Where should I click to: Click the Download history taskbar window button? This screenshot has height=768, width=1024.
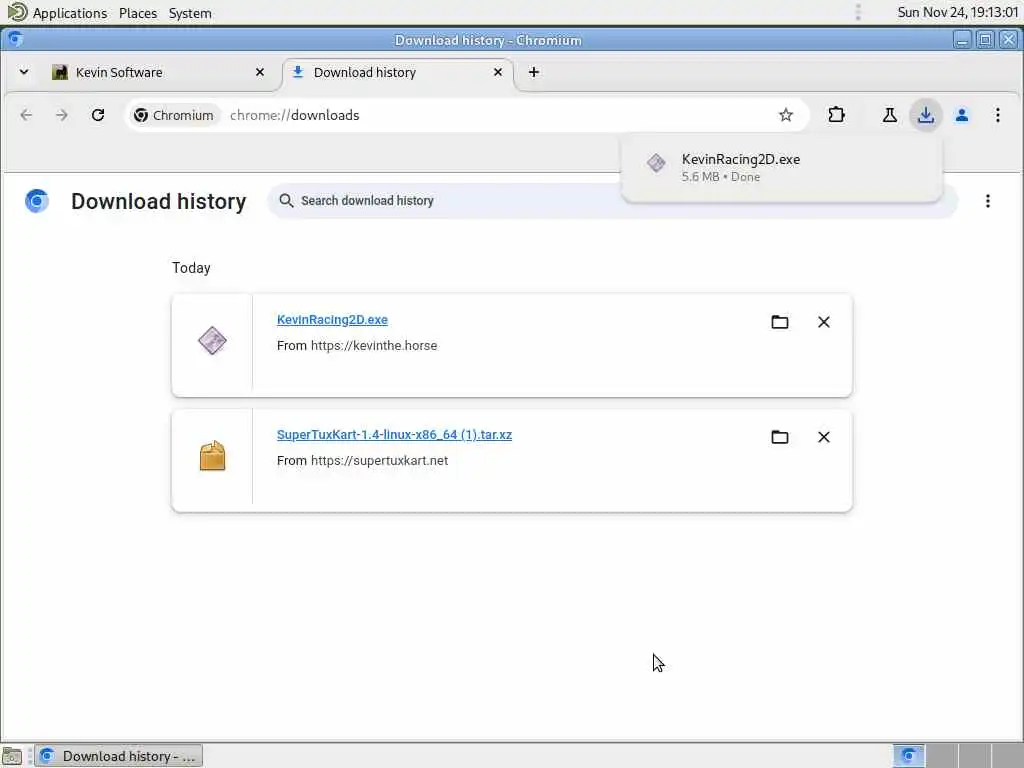(119, 756)
